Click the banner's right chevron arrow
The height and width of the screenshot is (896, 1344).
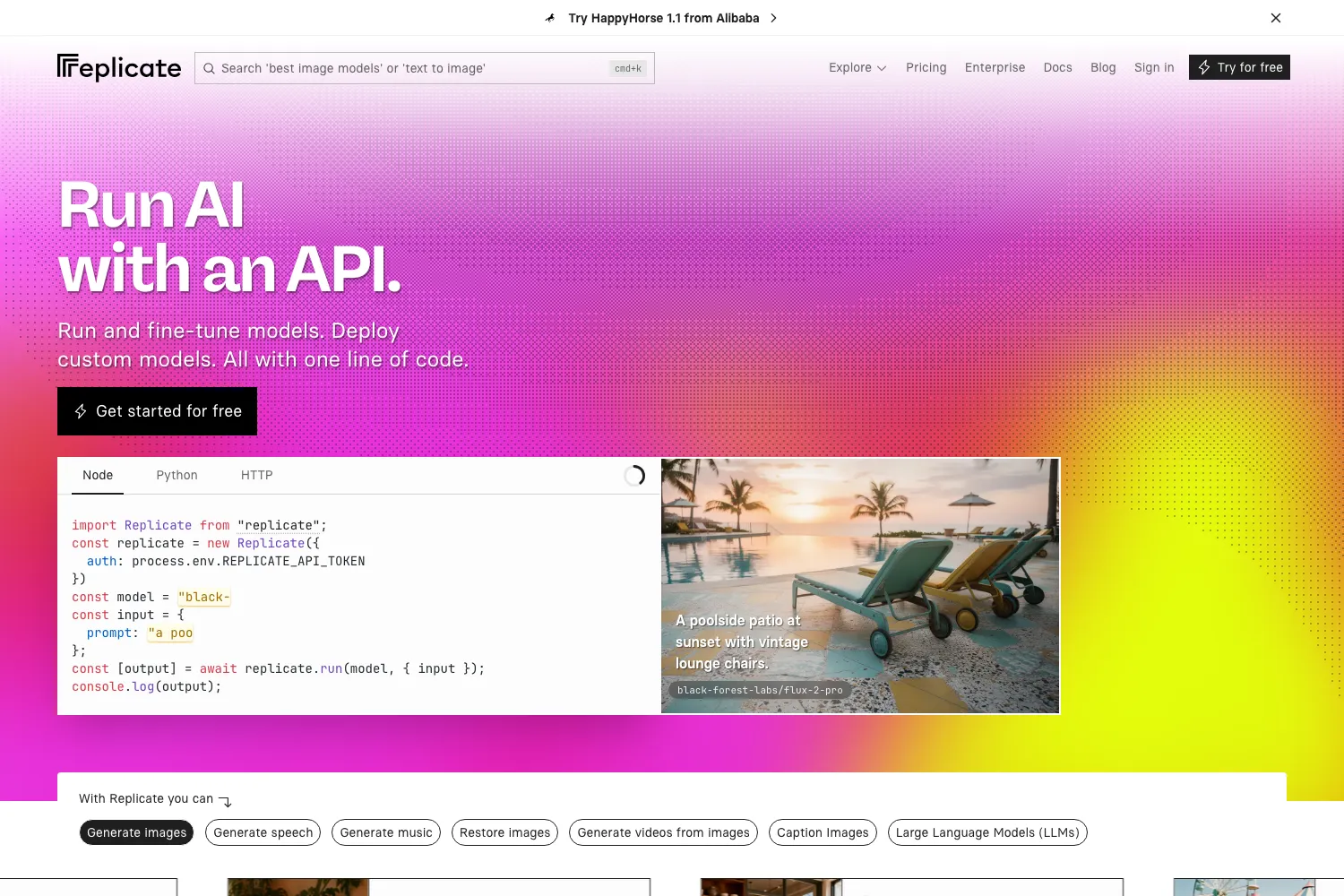pyautogui.click(x=774, y=18)
